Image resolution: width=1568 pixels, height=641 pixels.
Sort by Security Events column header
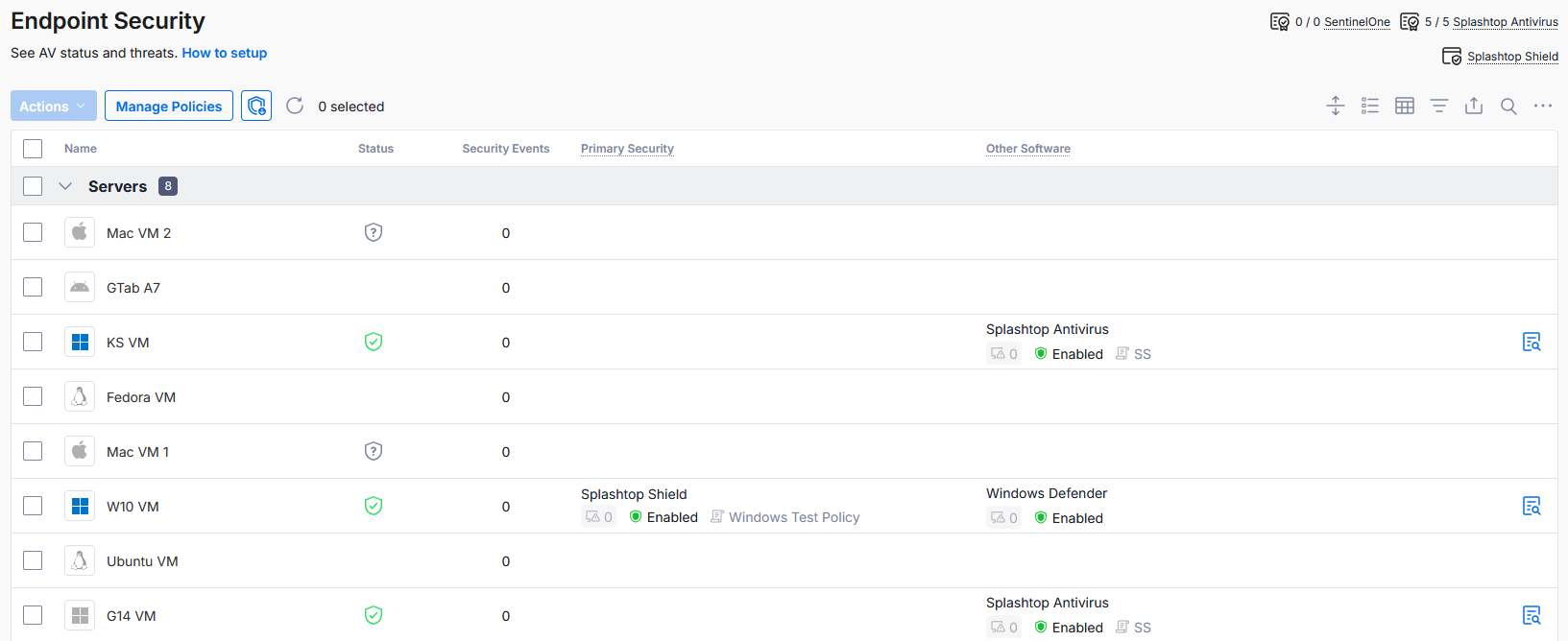pos(506,149)
